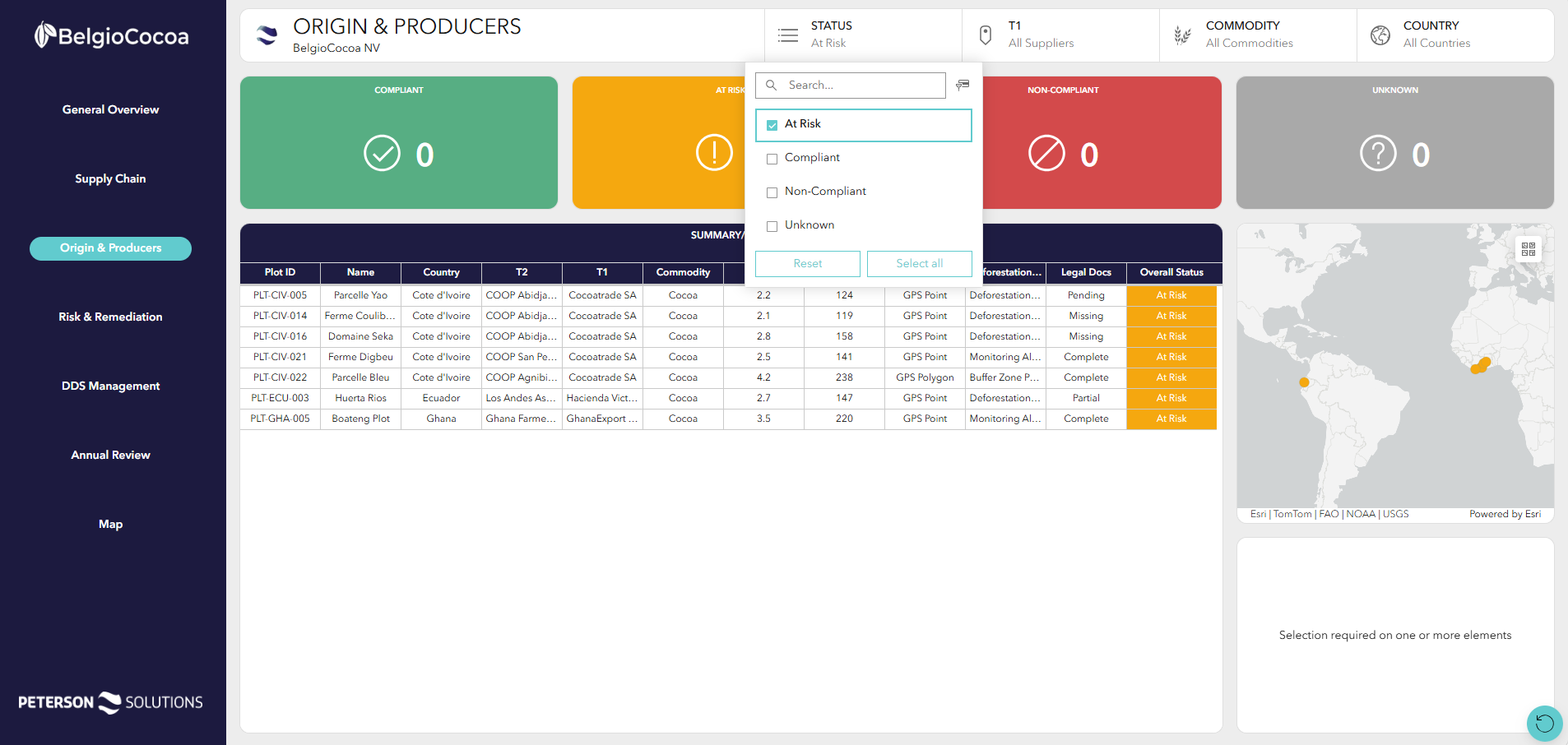Click the status filter list icon
The width and height of the screenshot is (1568, 745).
tap(788, 35)
